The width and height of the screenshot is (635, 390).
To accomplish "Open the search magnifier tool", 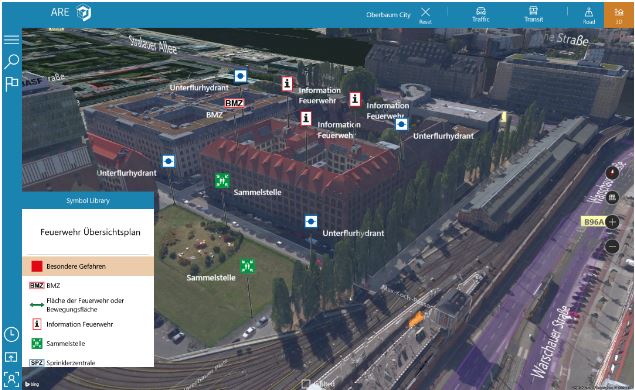I will click(11, 62).
